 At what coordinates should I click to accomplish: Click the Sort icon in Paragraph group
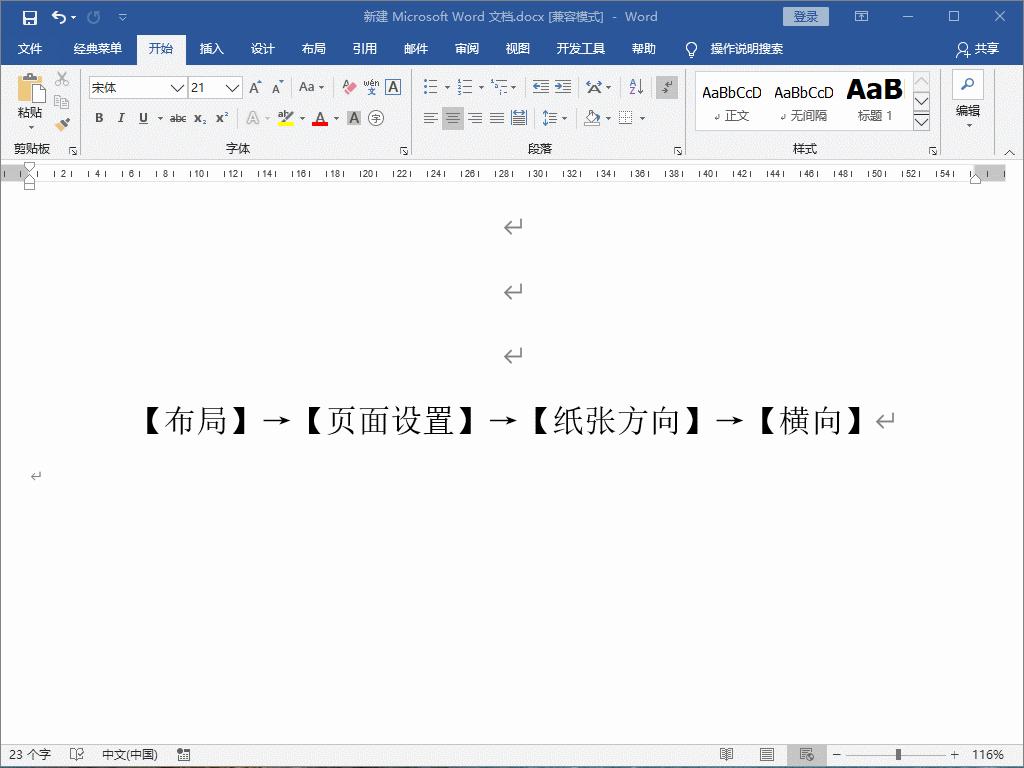click(635, 87)
